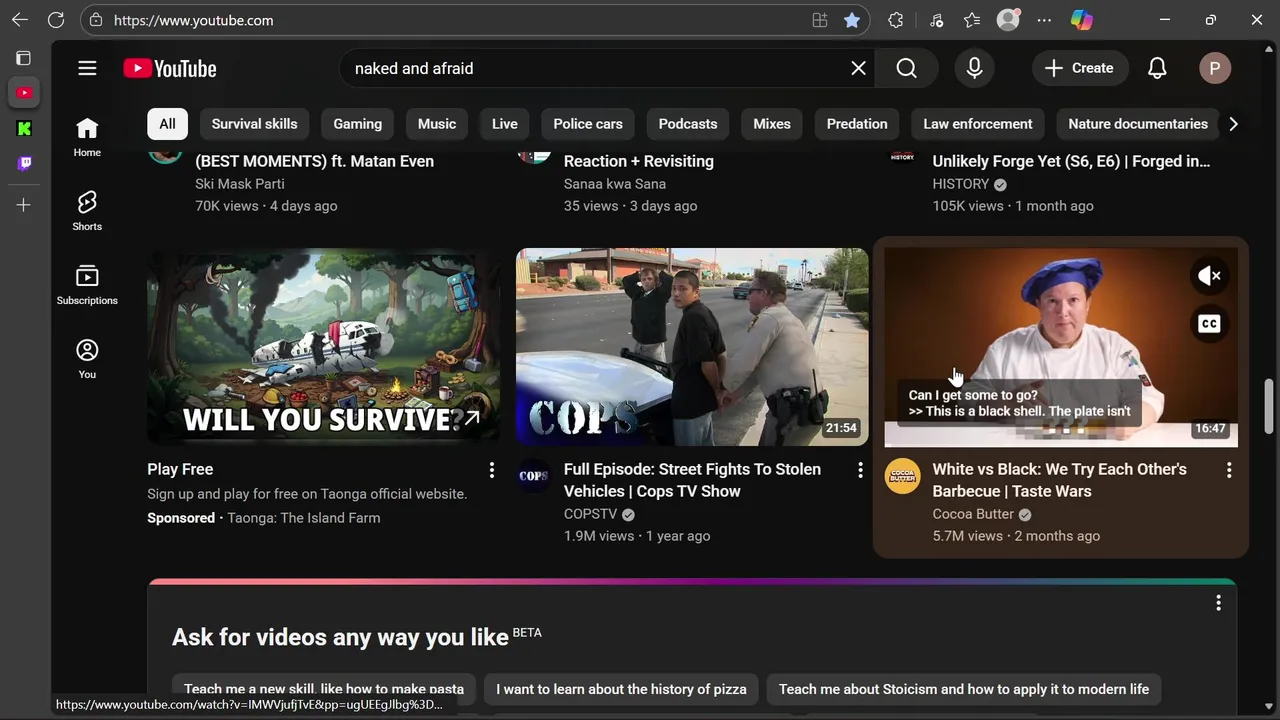This screenshot has height=720, width=1280.
Task: Open options menu for Cops full episode
Action: pos(860,470)
